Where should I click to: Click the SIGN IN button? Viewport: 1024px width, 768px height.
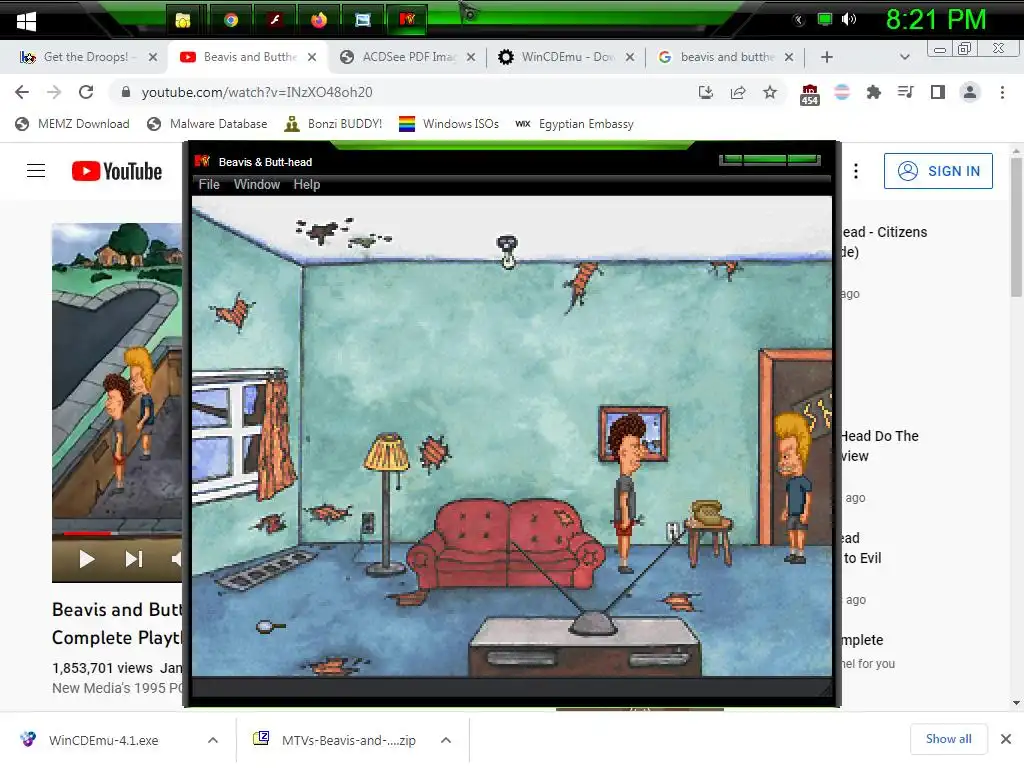(938, 171)
